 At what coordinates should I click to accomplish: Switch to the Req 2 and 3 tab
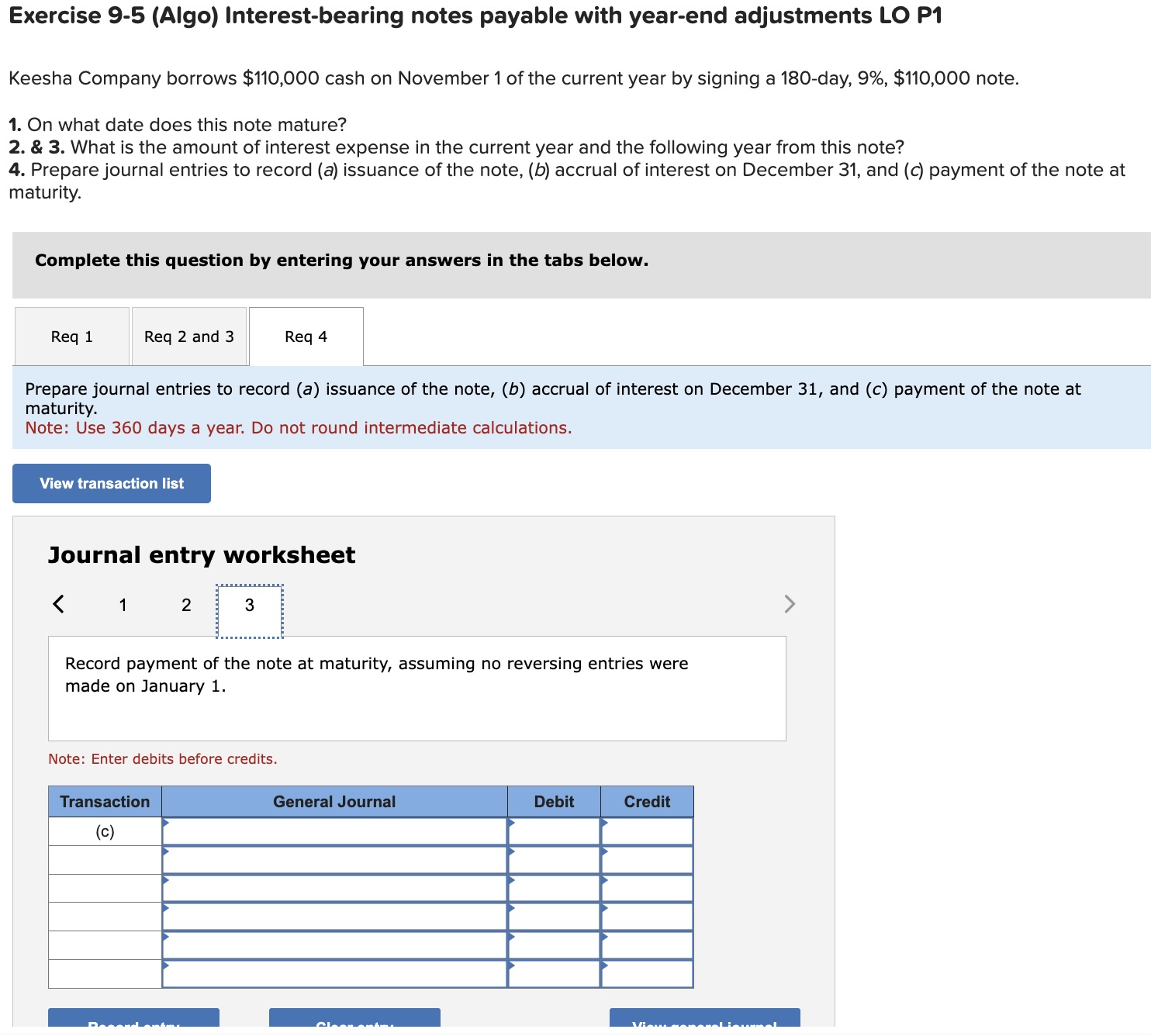pyautogui.click(x=188, y=336)
